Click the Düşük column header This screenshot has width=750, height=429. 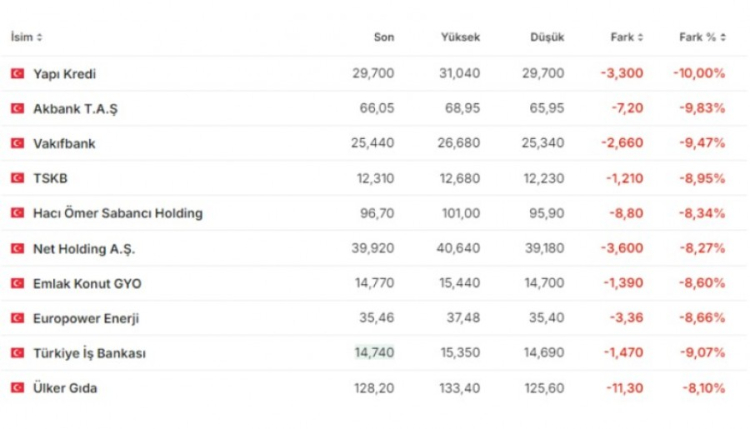pos(547,38)
